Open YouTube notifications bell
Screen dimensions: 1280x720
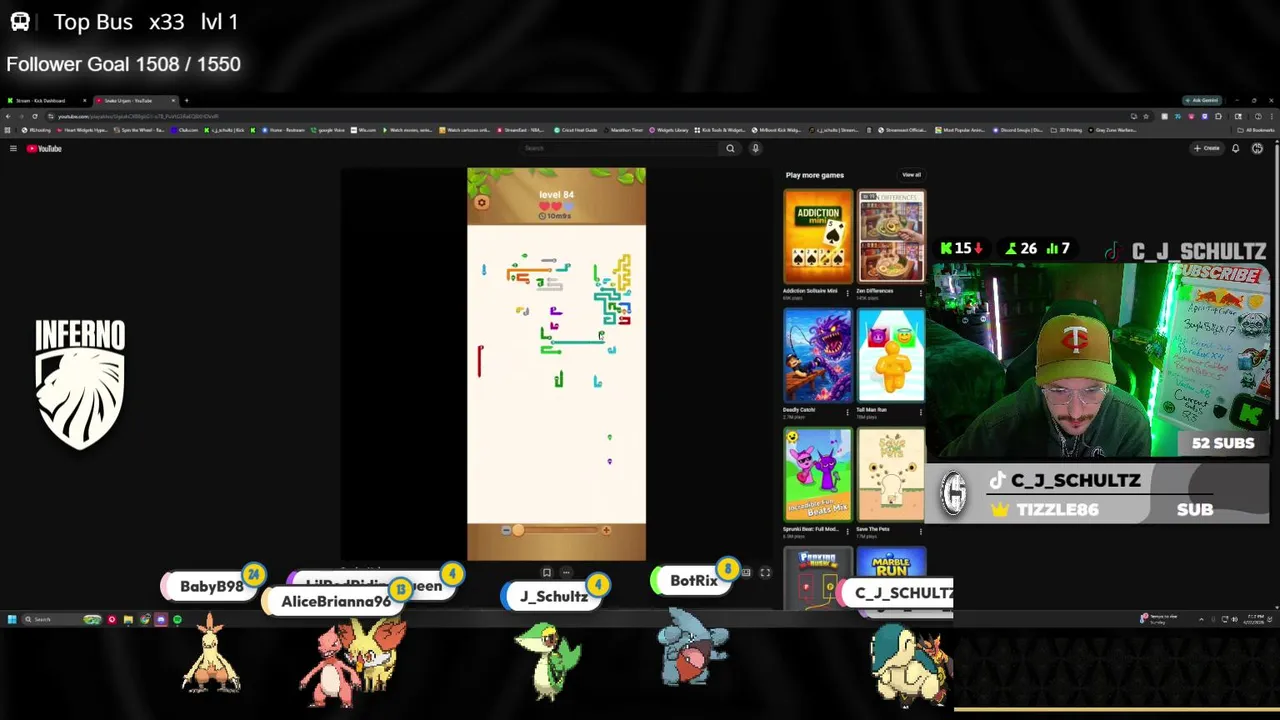(x=1235, y=148)
